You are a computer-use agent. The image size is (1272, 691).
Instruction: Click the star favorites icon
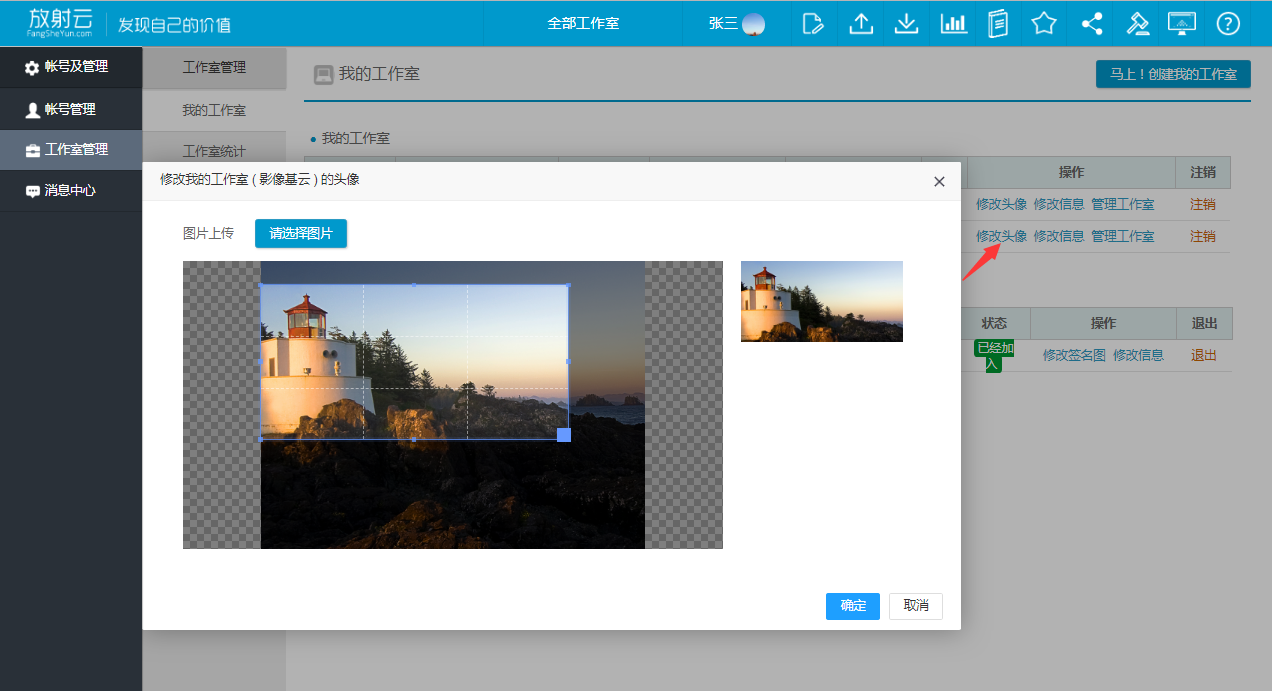pos(1044,23)
